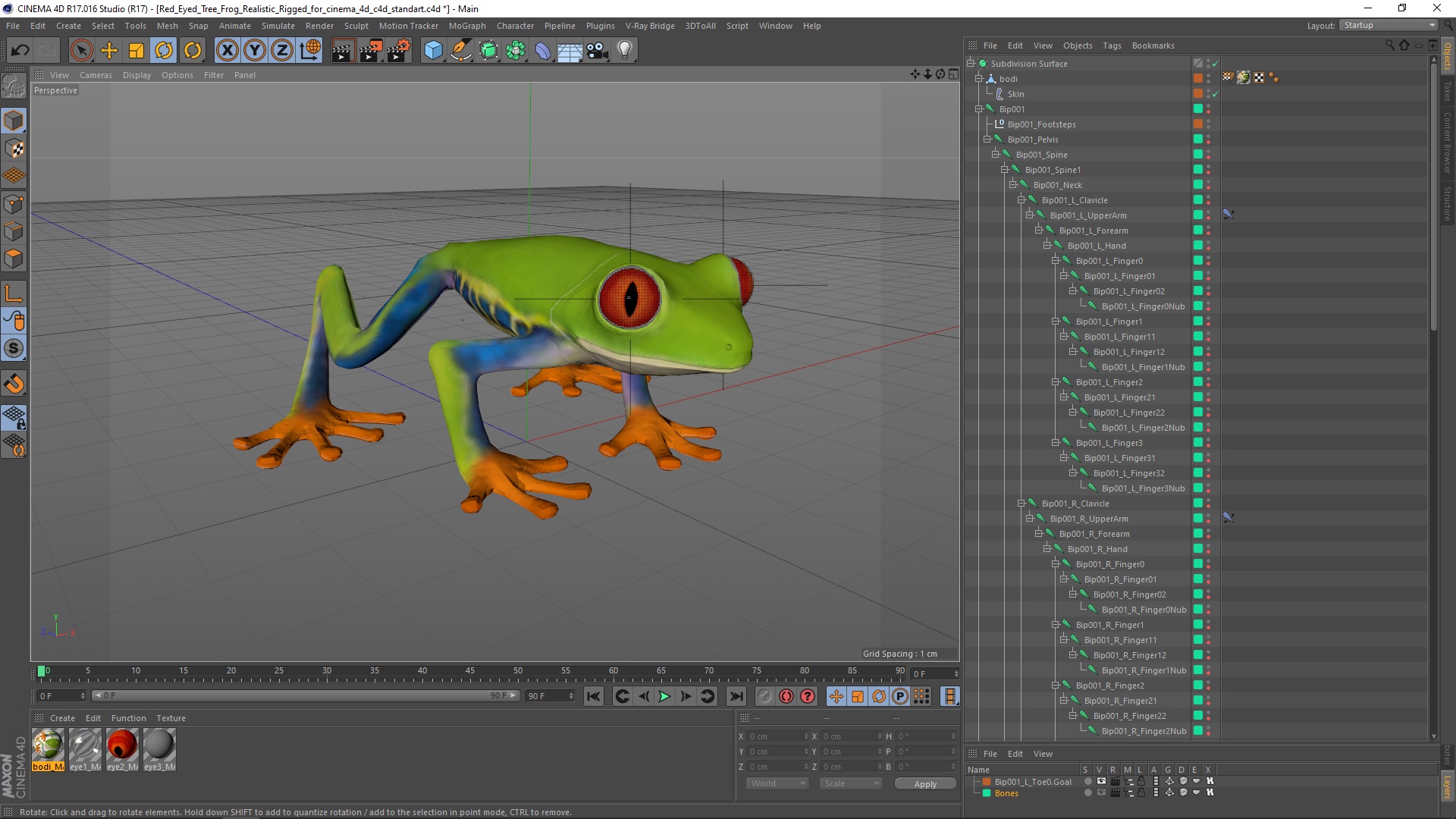Enable the Axis tool
This screenshot has height=819, width=1456.
(14, 293)
